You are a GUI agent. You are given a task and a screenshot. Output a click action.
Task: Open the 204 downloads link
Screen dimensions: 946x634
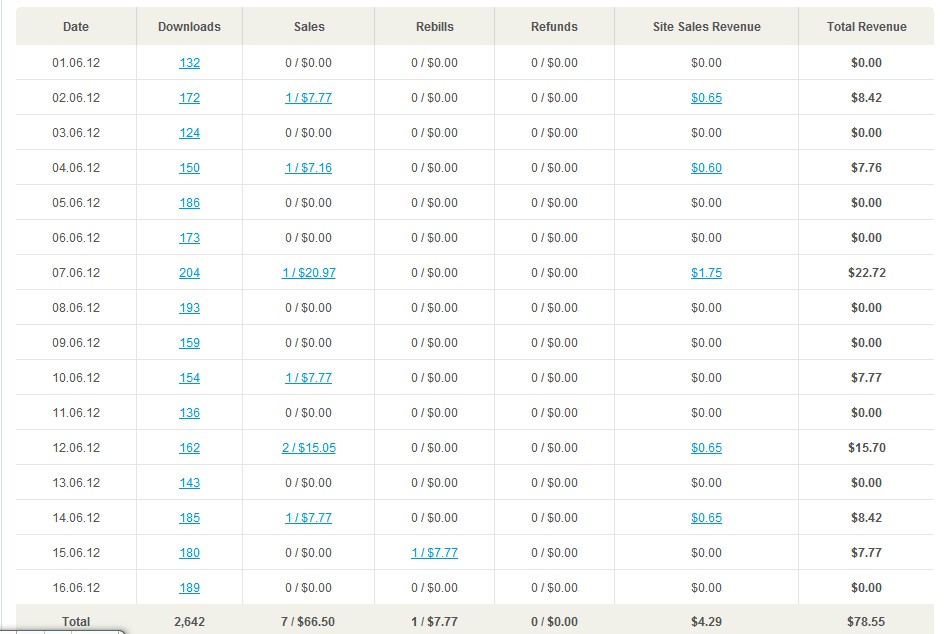189,273
